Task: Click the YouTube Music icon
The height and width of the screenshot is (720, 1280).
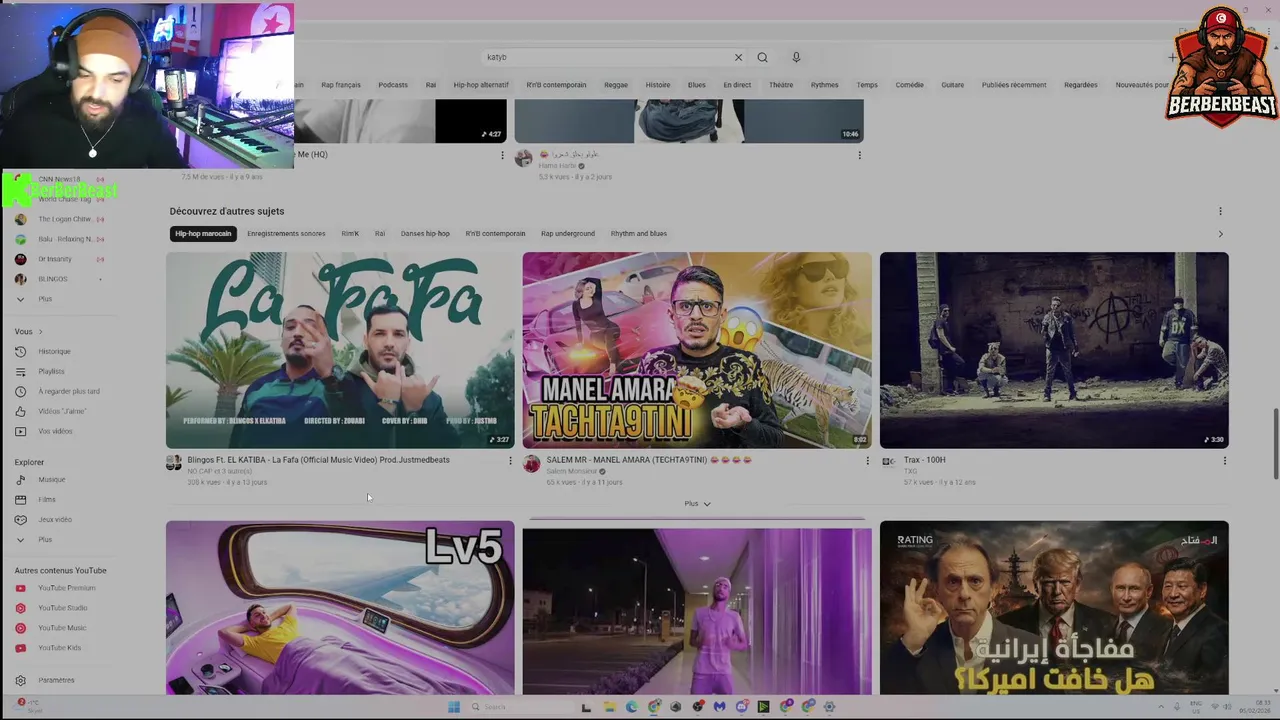Action: pos(20,628)
